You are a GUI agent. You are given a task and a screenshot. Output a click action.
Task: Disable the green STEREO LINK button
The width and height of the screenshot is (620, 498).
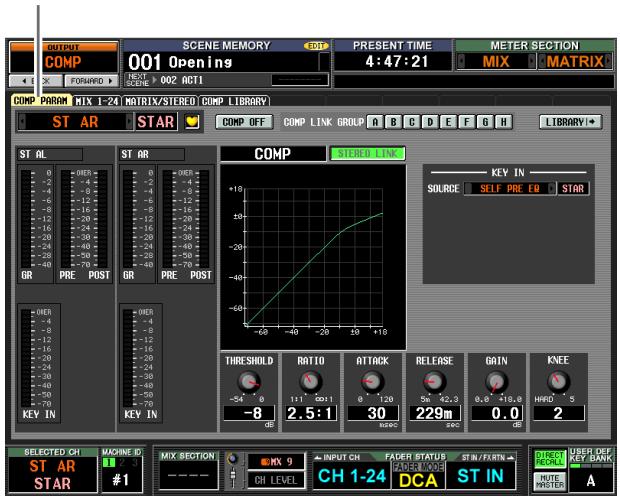click(x=367, y=153)
